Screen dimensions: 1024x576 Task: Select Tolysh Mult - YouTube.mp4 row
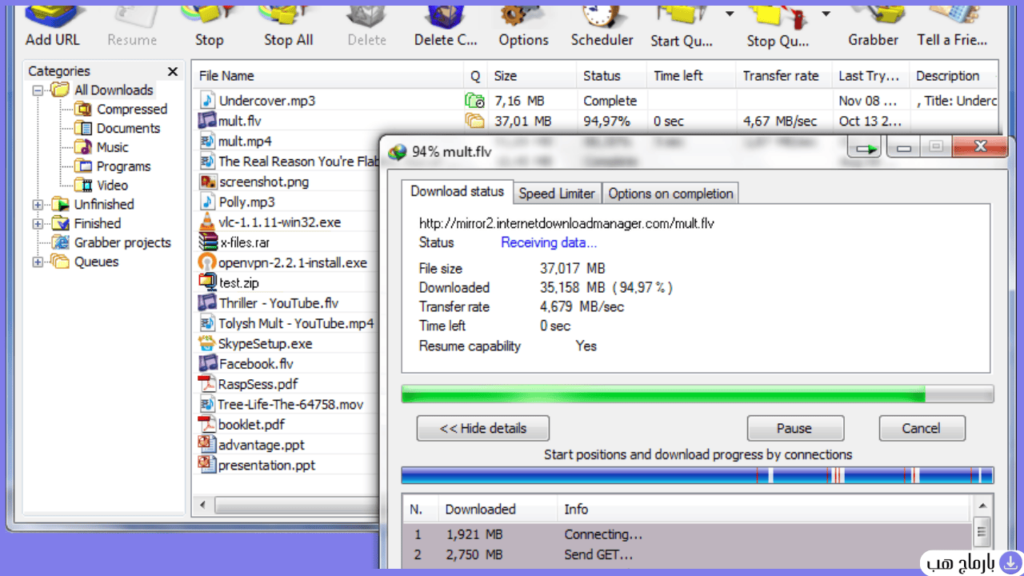coord(296,323)
